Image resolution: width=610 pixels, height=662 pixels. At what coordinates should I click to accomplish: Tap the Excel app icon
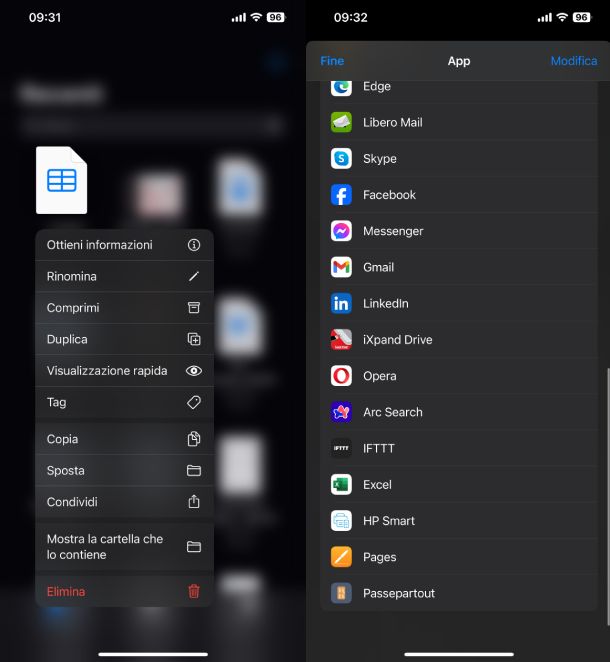pyautogui.click(x=341, y=485)
